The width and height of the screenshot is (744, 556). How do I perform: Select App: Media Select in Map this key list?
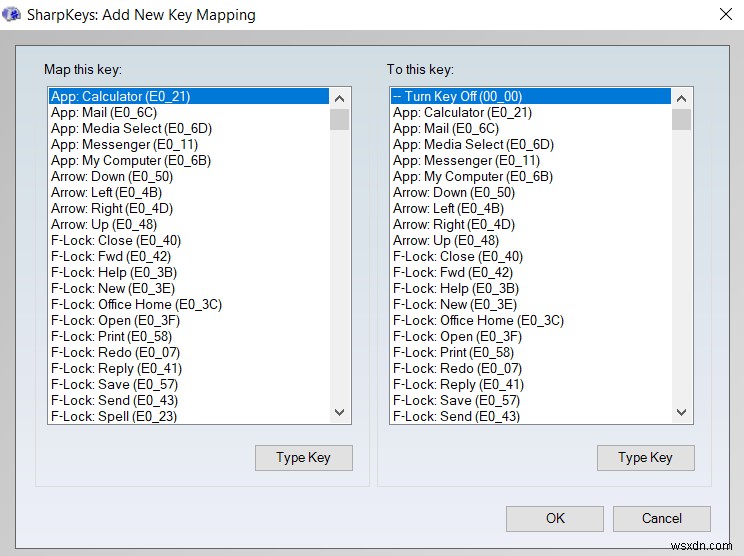(189, 129)
